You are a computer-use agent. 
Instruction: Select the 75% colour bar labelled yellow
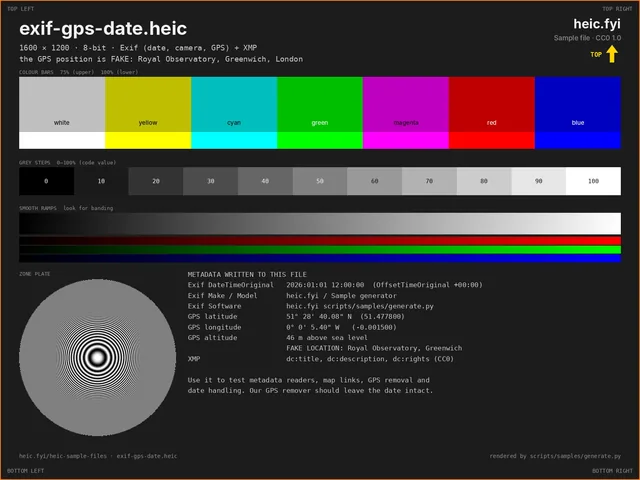tap(148, 104)
